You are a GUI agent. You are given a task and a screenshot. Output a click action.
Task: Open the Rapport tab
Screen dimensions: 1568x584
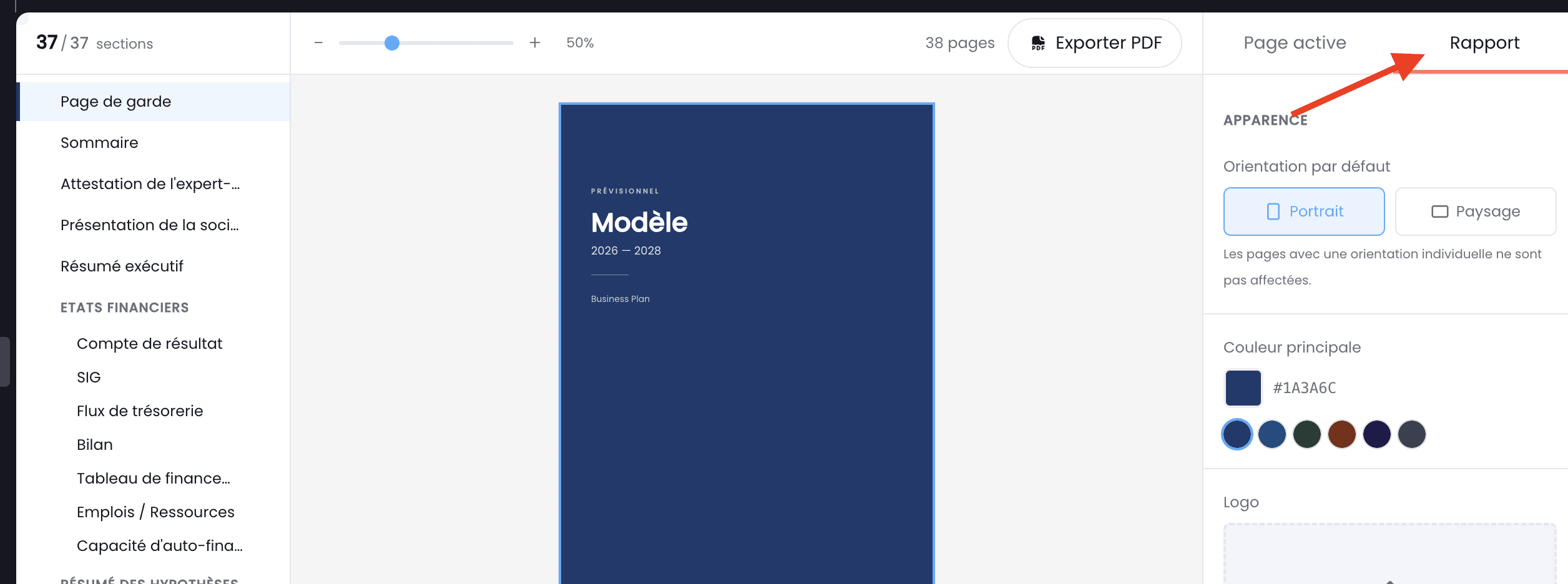(1484, 43)
